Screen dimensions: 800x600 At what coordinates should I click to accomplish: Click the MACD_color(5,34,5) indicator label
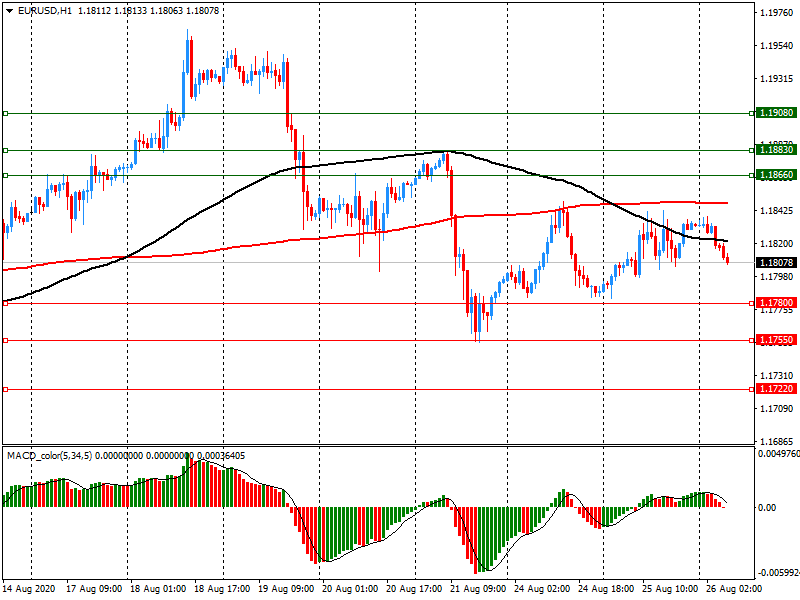49,456
